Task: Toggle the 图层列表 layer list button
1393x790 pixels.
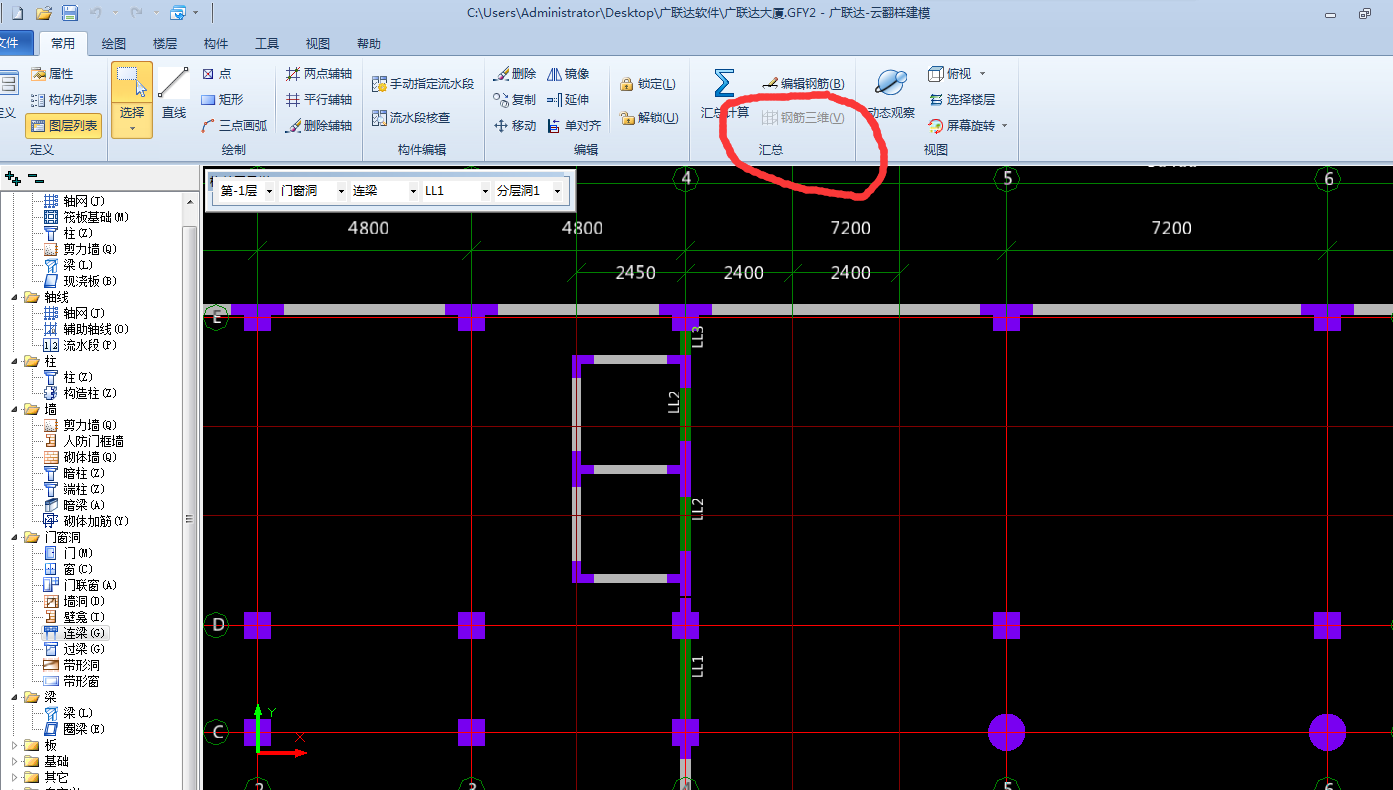Action: [64, 126]
